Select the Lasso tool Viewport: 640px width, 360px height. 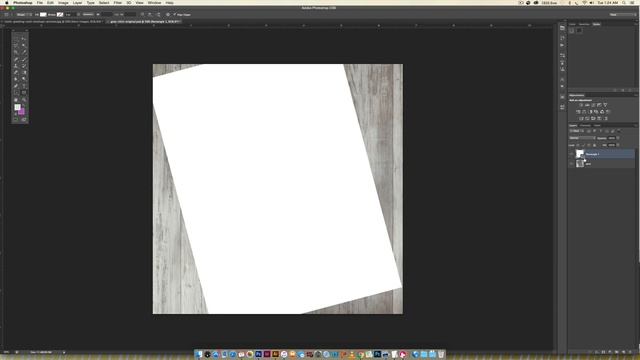16,45
